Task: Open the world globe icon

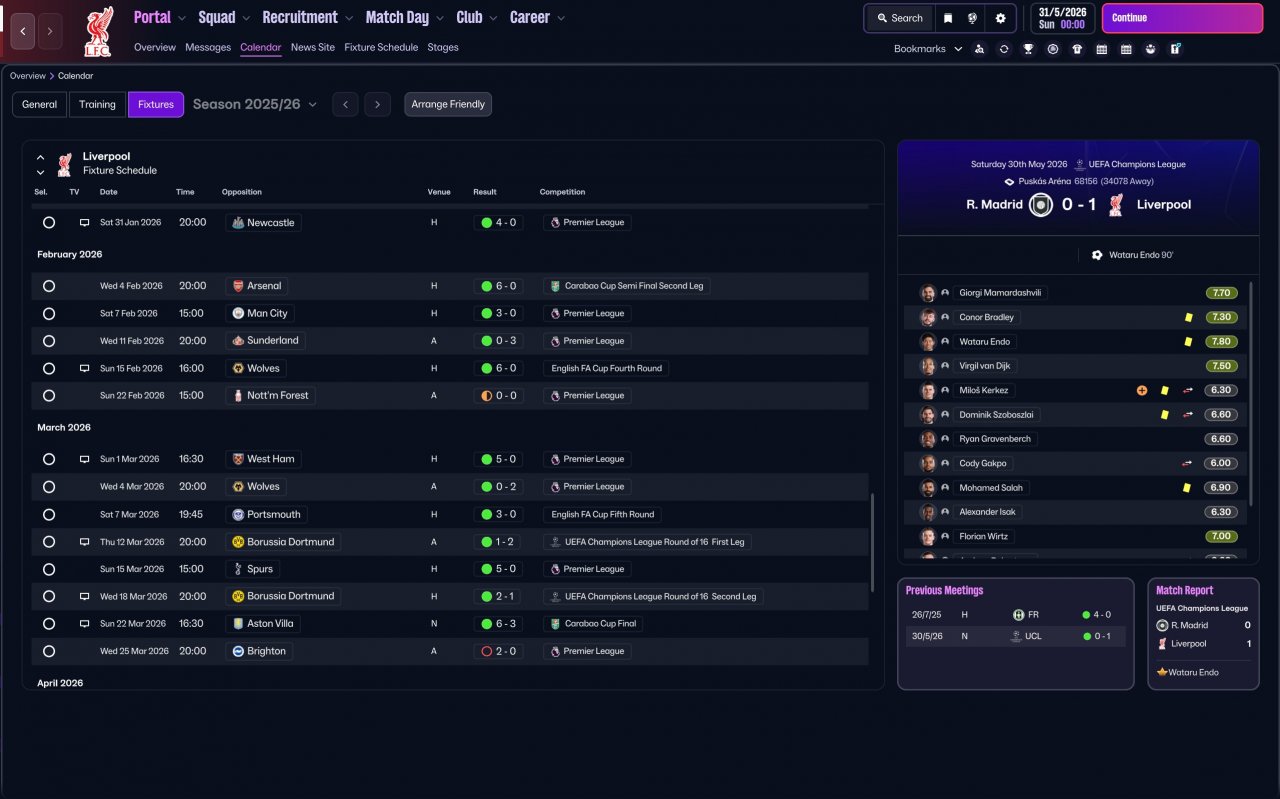Action: 973,18
